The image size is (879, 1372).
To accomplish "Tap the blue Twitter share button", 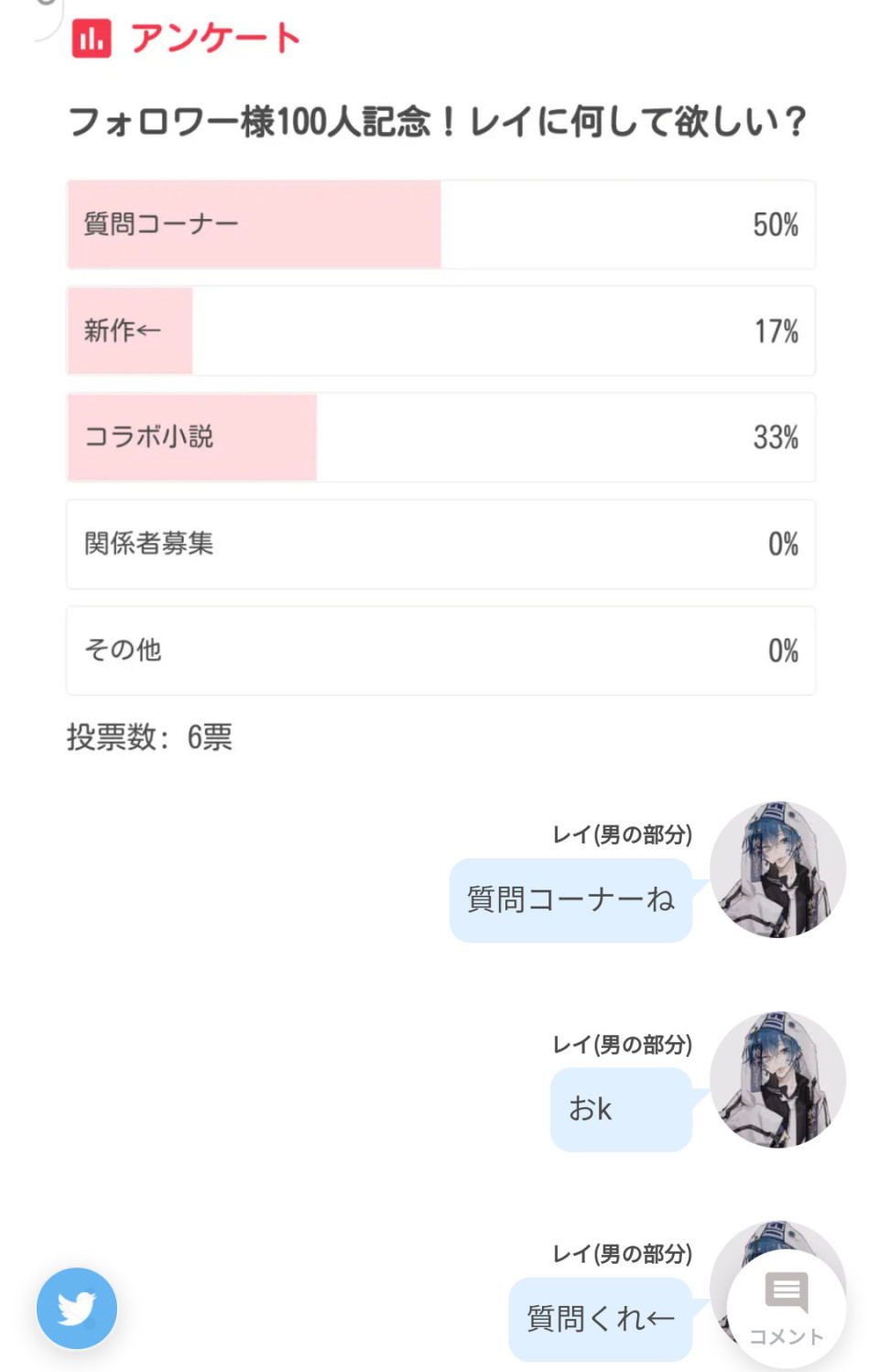I will pyautogui.click(x=77, y=1308).
